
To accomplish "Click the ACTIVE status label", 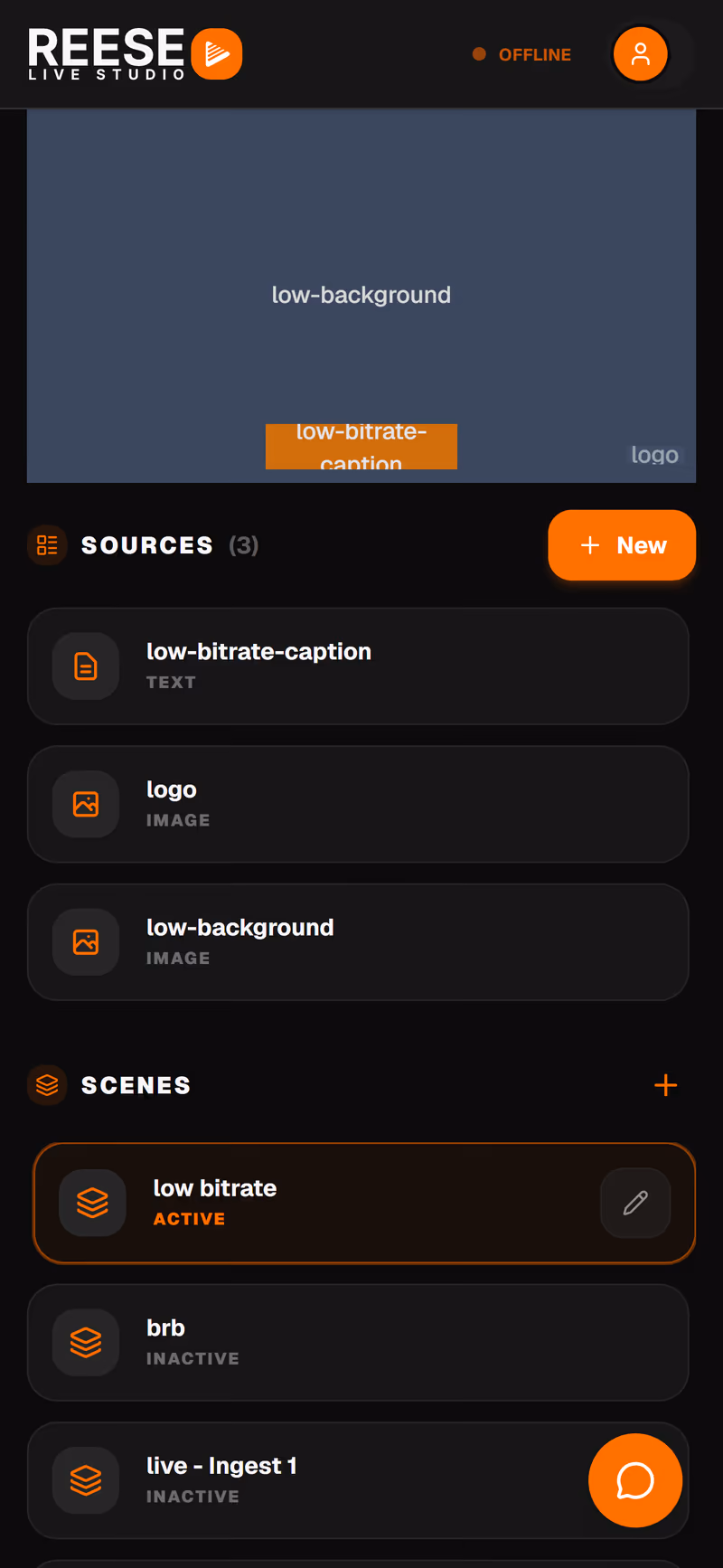I will (189, 1219).
